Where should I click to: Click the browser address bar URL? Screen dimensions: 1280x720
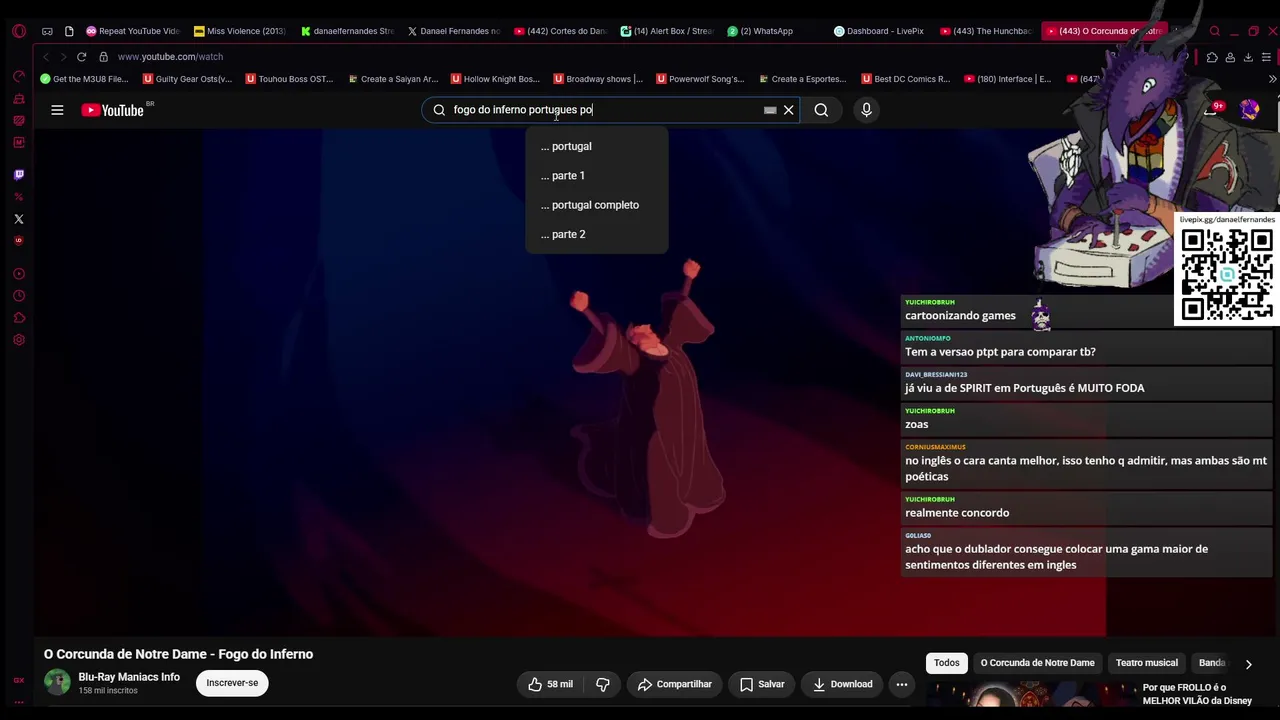point(170,57)
